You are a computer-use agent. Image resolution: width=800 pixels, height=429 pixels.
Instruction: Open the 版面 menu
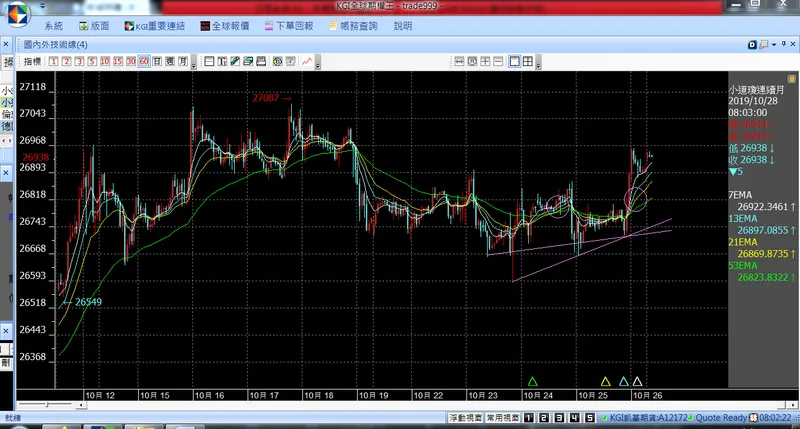pos(94,26)
